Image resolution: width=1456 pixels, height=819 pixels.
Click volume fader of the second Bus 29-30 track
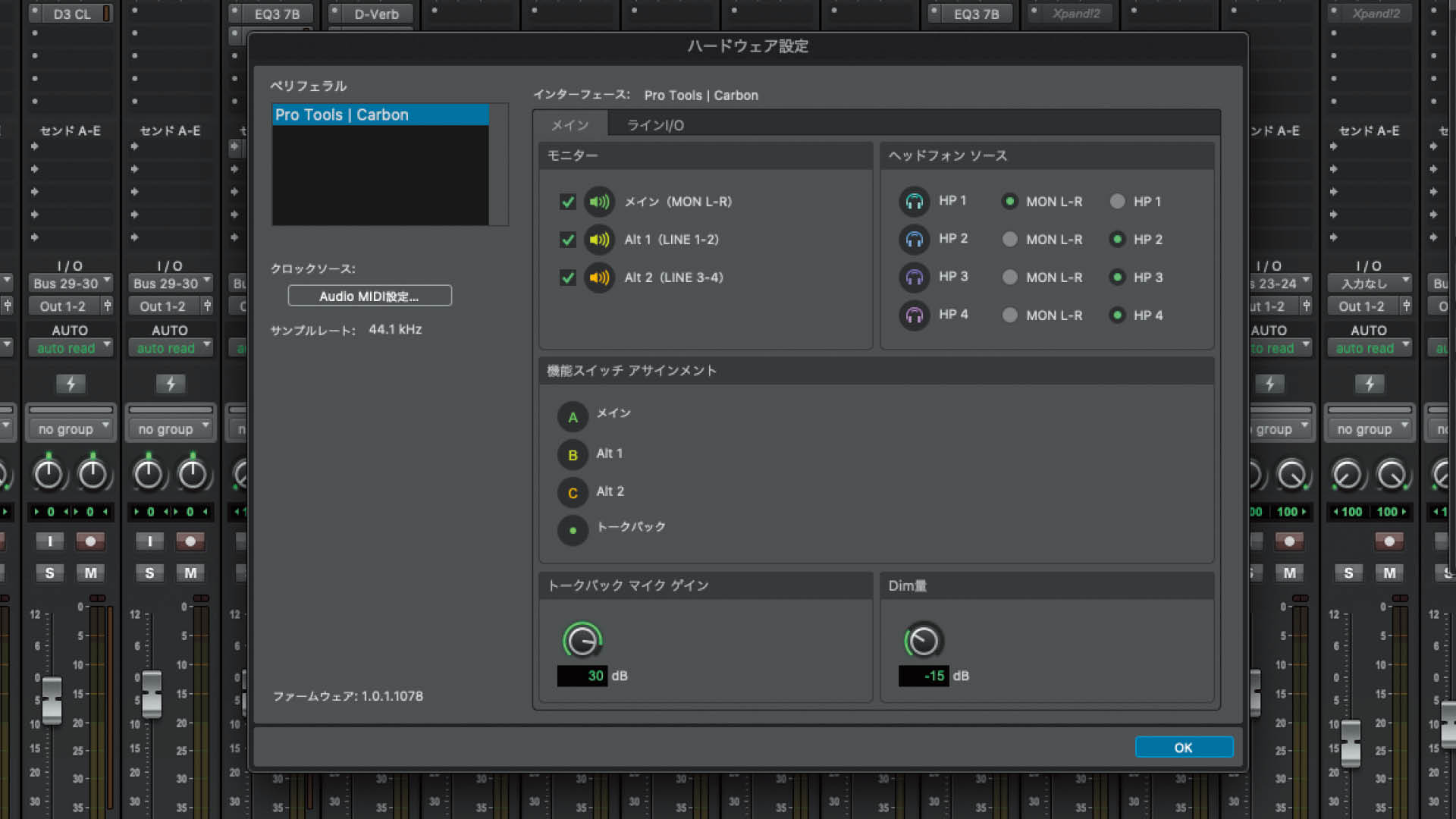tap(152, 694)
